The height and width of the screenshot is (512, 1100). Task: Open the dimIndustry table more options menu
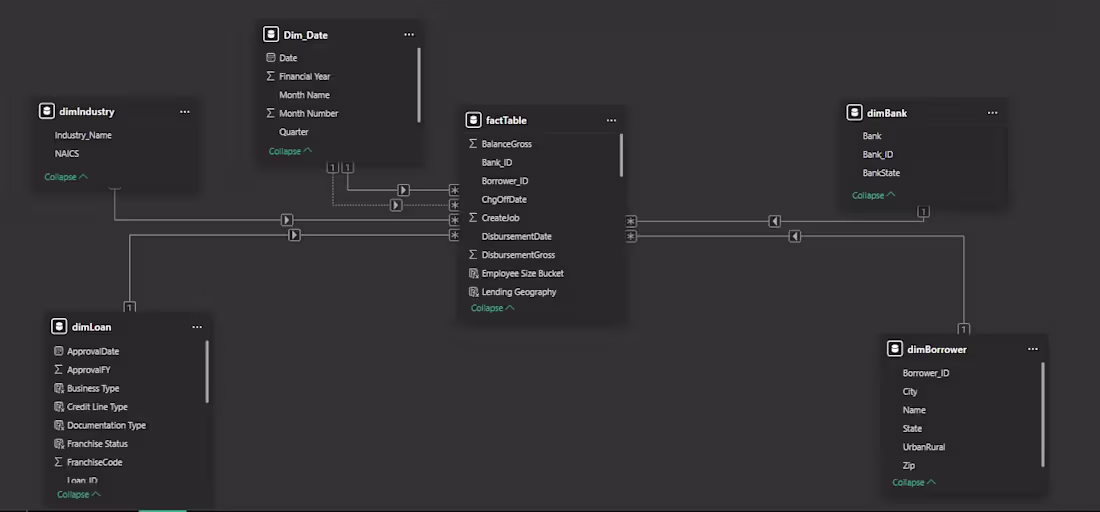[x=185, y=112]
